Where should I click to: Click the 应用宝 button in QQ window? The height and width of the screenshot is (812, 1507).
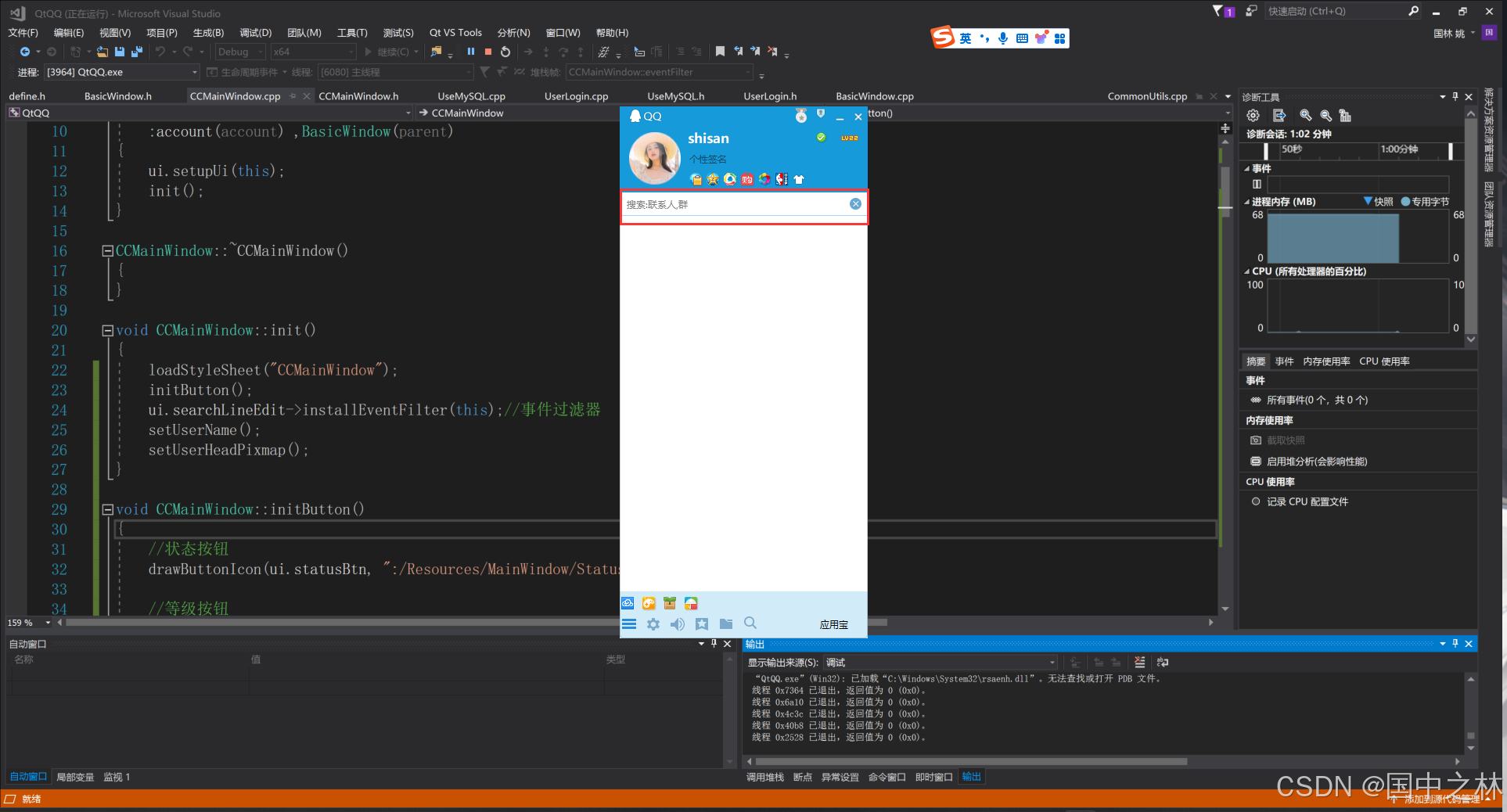point(833,624)
